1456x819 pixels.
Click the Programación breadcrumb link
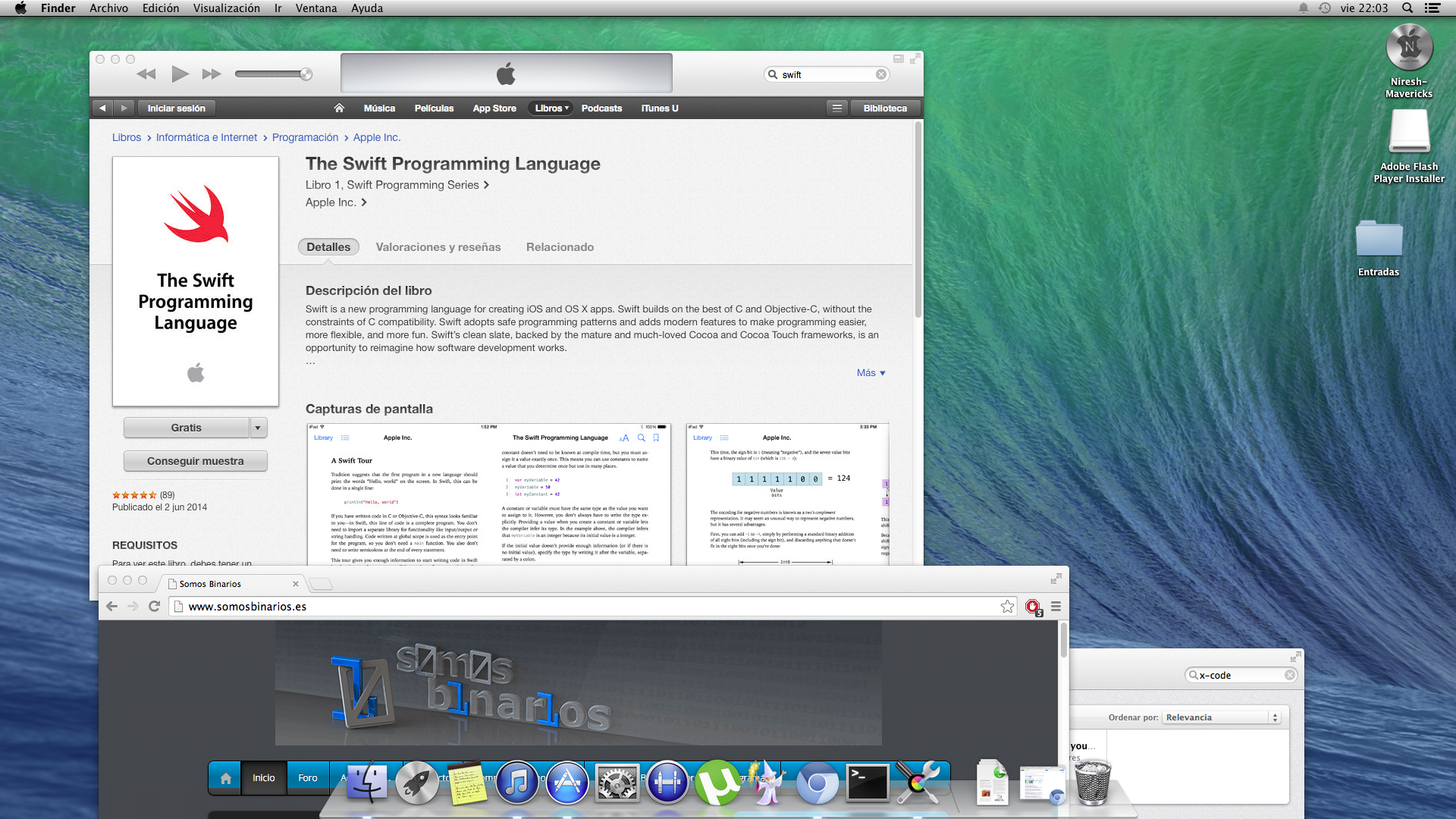[x=305, y=137]
